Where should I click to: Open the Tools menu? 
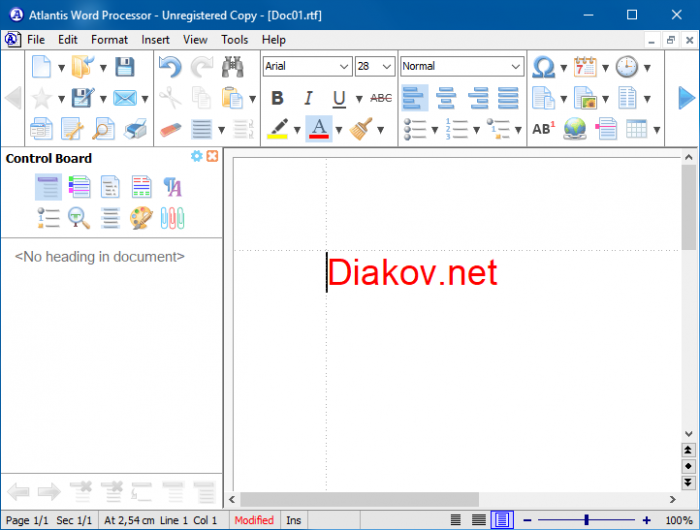234,40
